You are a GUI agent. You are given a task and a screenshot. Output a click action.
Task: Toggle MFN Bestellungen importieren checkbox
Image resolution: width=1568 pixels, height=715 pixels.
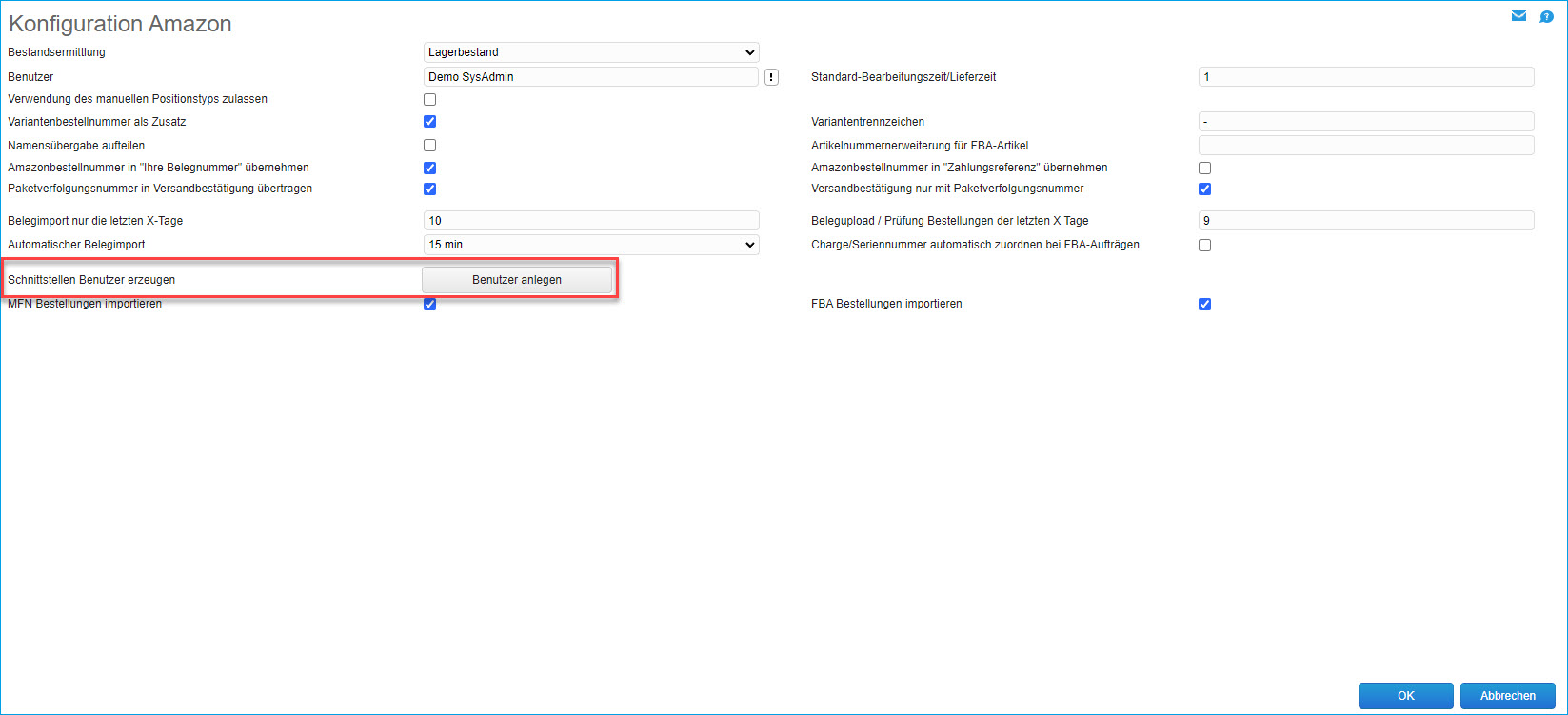(x=430, y=304)
